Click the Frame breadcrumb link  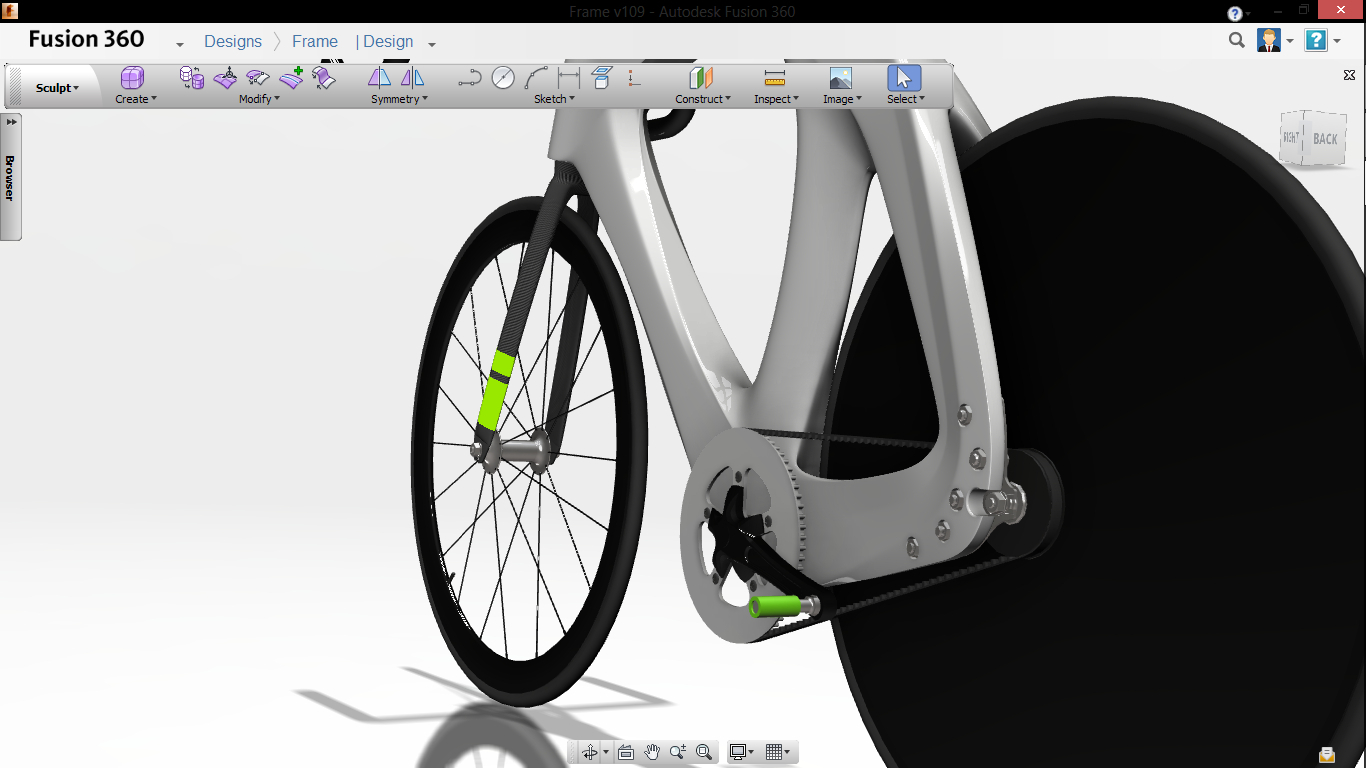(315, 41)
